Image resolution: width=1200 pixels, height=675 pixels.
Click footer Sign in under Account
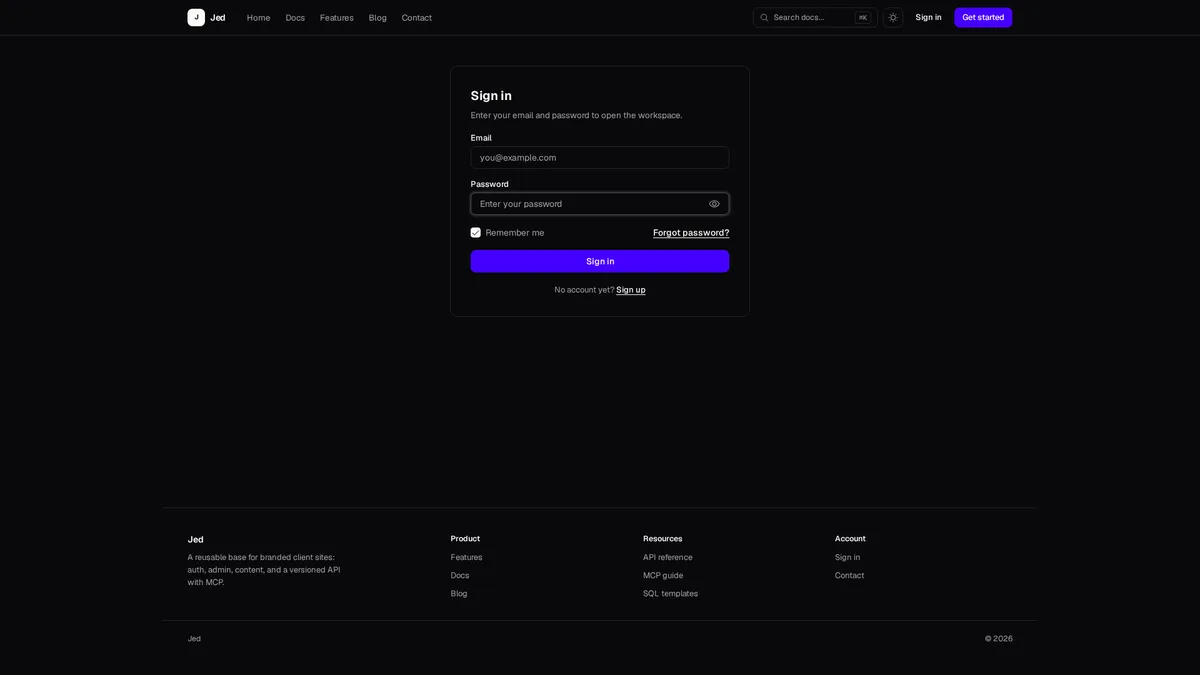click(x=847, y=558)
